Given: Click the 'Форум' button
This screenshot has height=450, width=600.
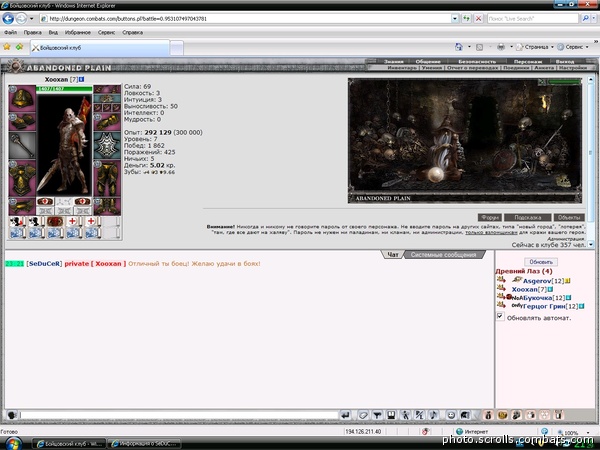Looking at the screenshot, I should [x=489, y=217].
